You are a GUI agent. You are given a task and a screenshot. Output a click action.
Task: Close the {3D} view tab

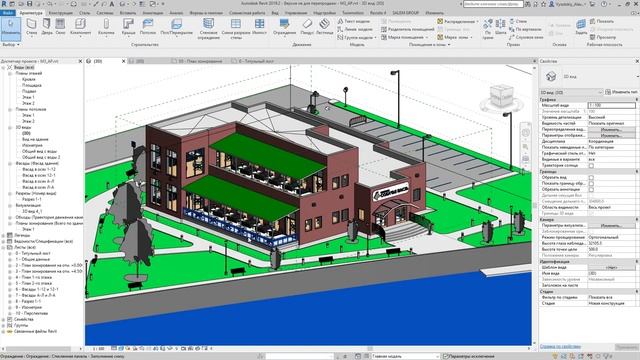[124, 61]
